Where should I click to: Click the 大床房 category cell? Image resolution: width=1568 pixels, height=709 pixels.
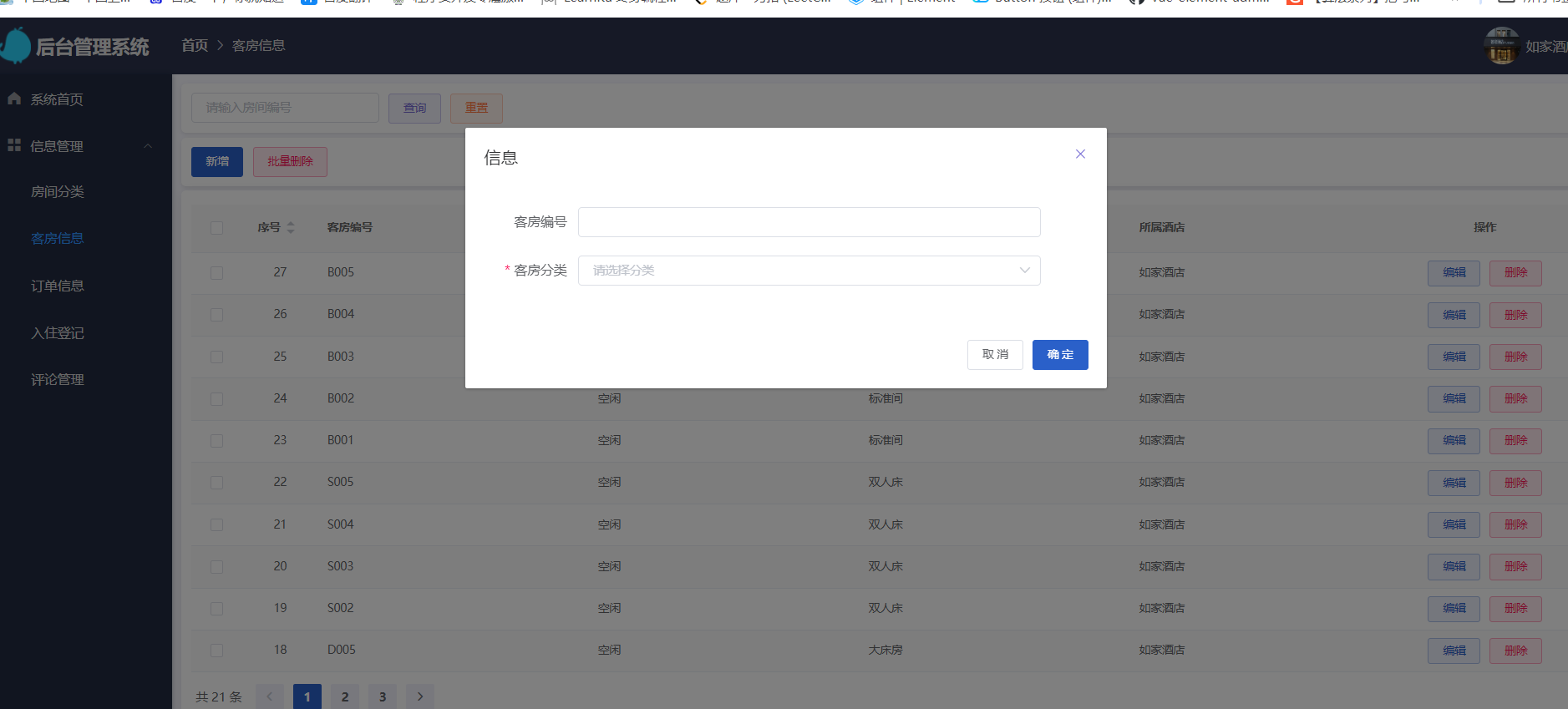click(885, 650)
